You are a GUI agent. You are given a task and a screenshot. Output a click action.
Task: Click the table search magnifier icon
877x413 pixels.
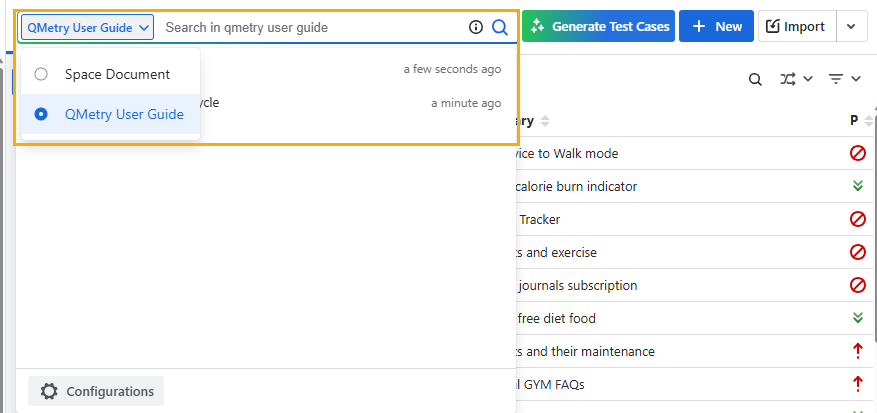(x=756, y=79)
